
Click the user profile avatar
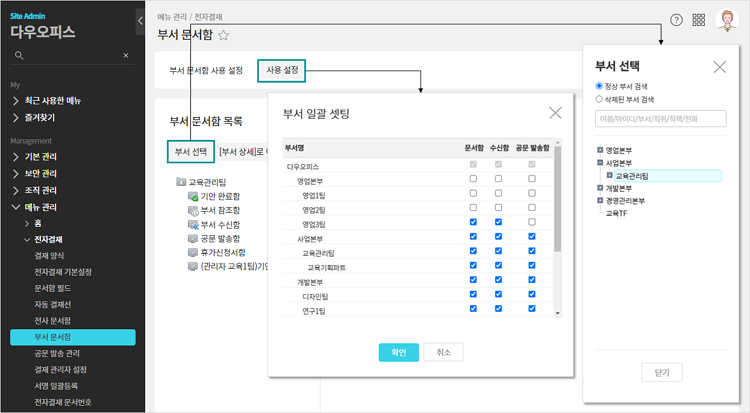click(x=727, y=20)
